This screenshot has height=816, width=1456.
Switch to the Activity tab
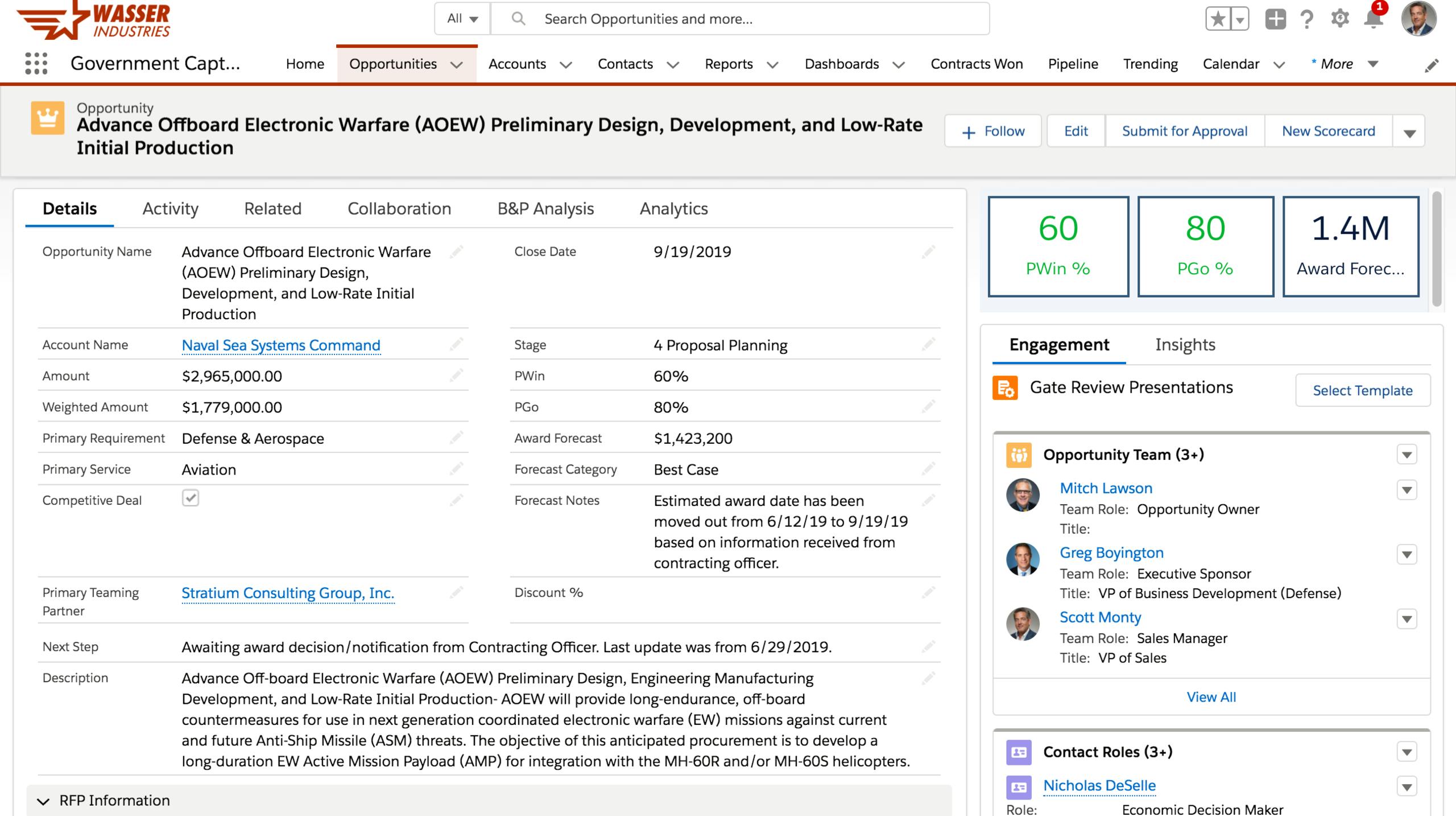pyautogui.click(x=170, y=209)
